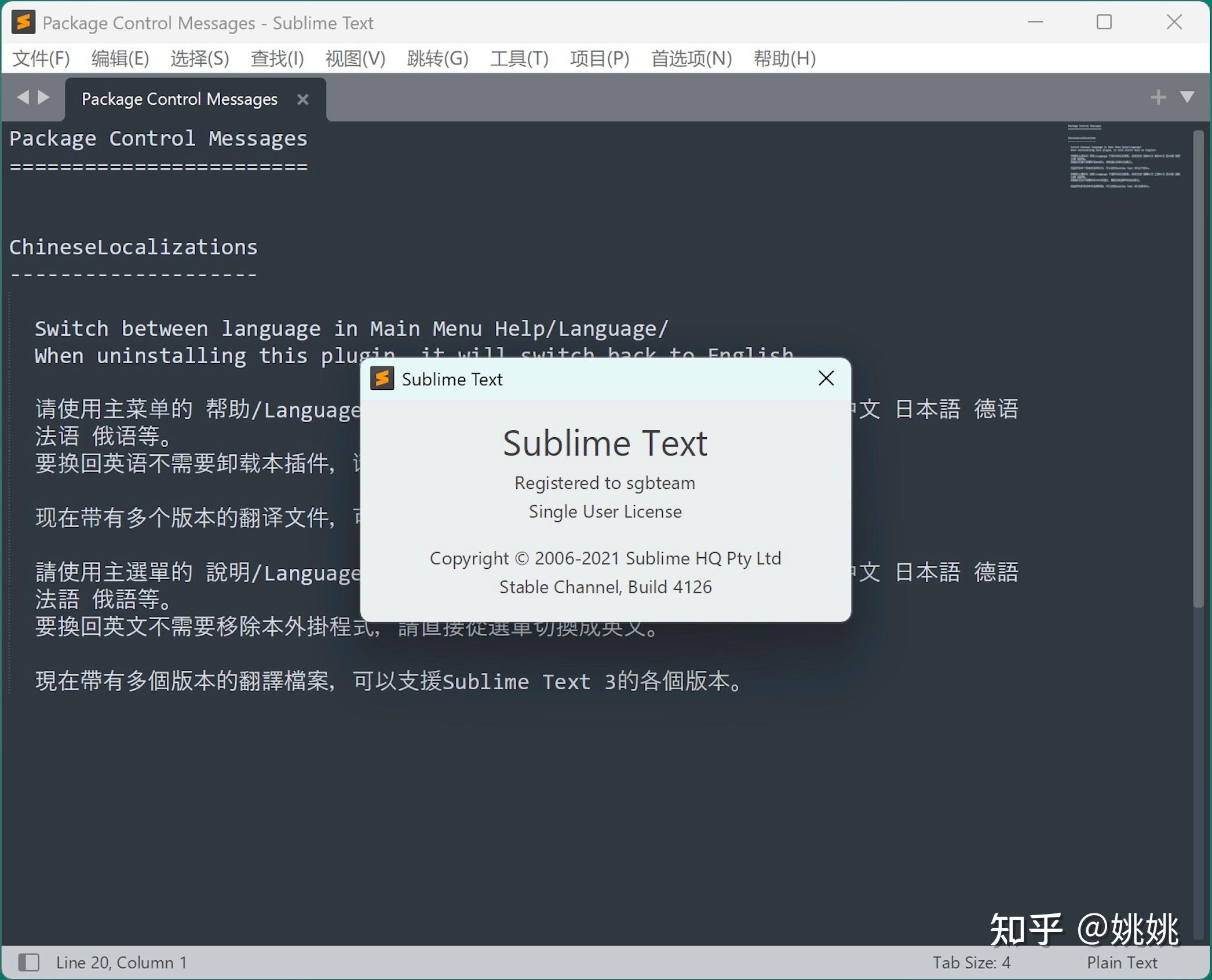Open the 首选项(N) menu
This screenshot has width=1212, height=980.
pyautogui.click(x=690, y=58)
